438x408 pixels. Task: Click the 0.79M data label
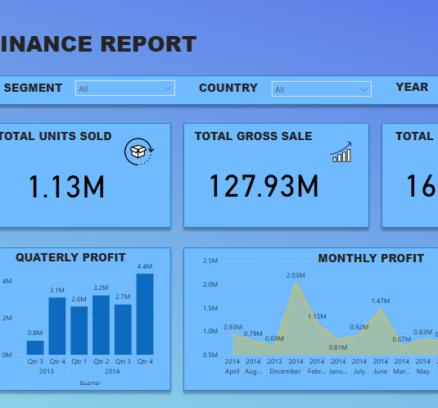[x=253, y=333]
